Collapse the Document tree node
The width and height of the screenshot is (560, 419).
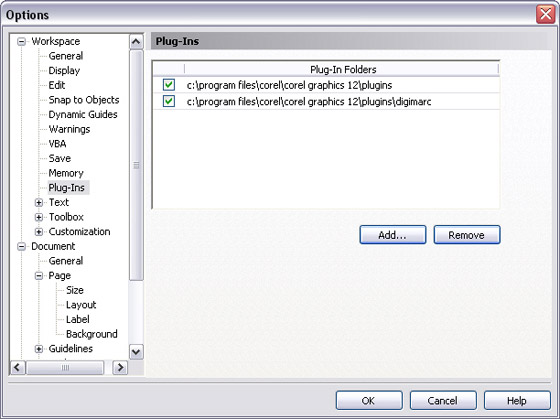click(x=21, y=246)
